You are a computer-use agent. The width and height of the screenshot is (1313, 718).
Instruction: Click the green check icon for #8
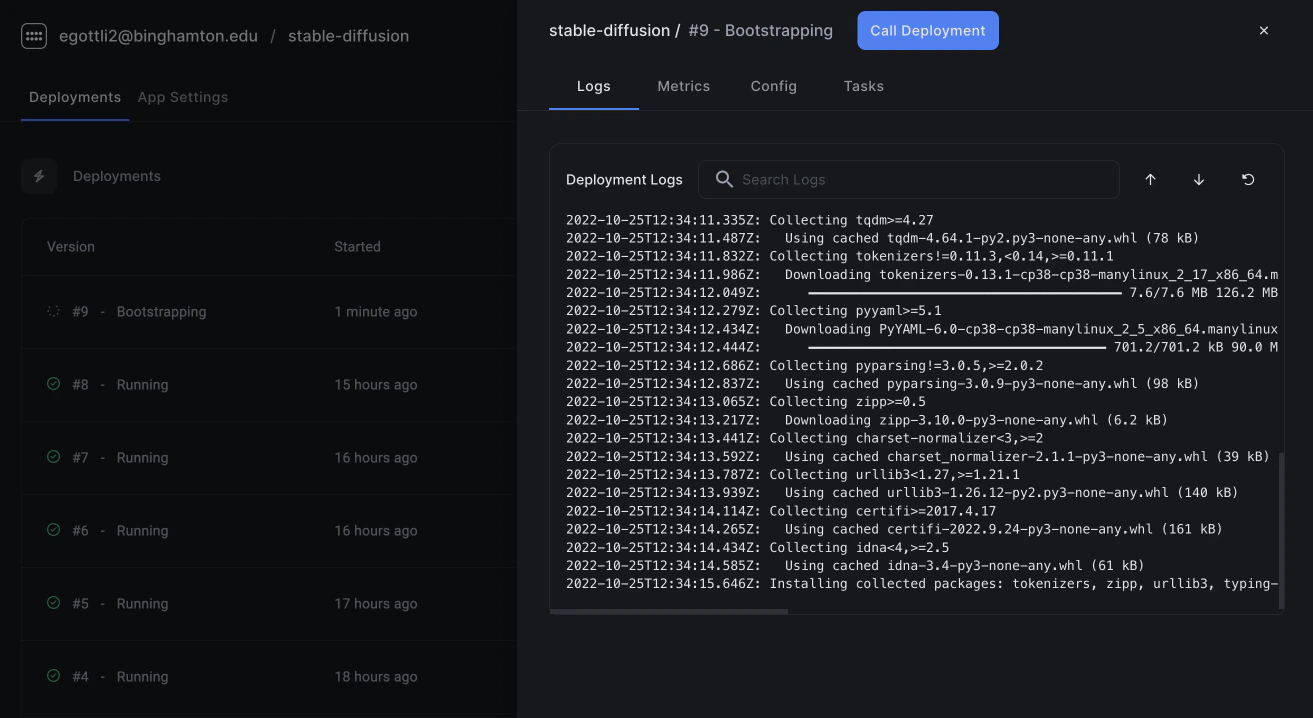(x=54, y=384)
